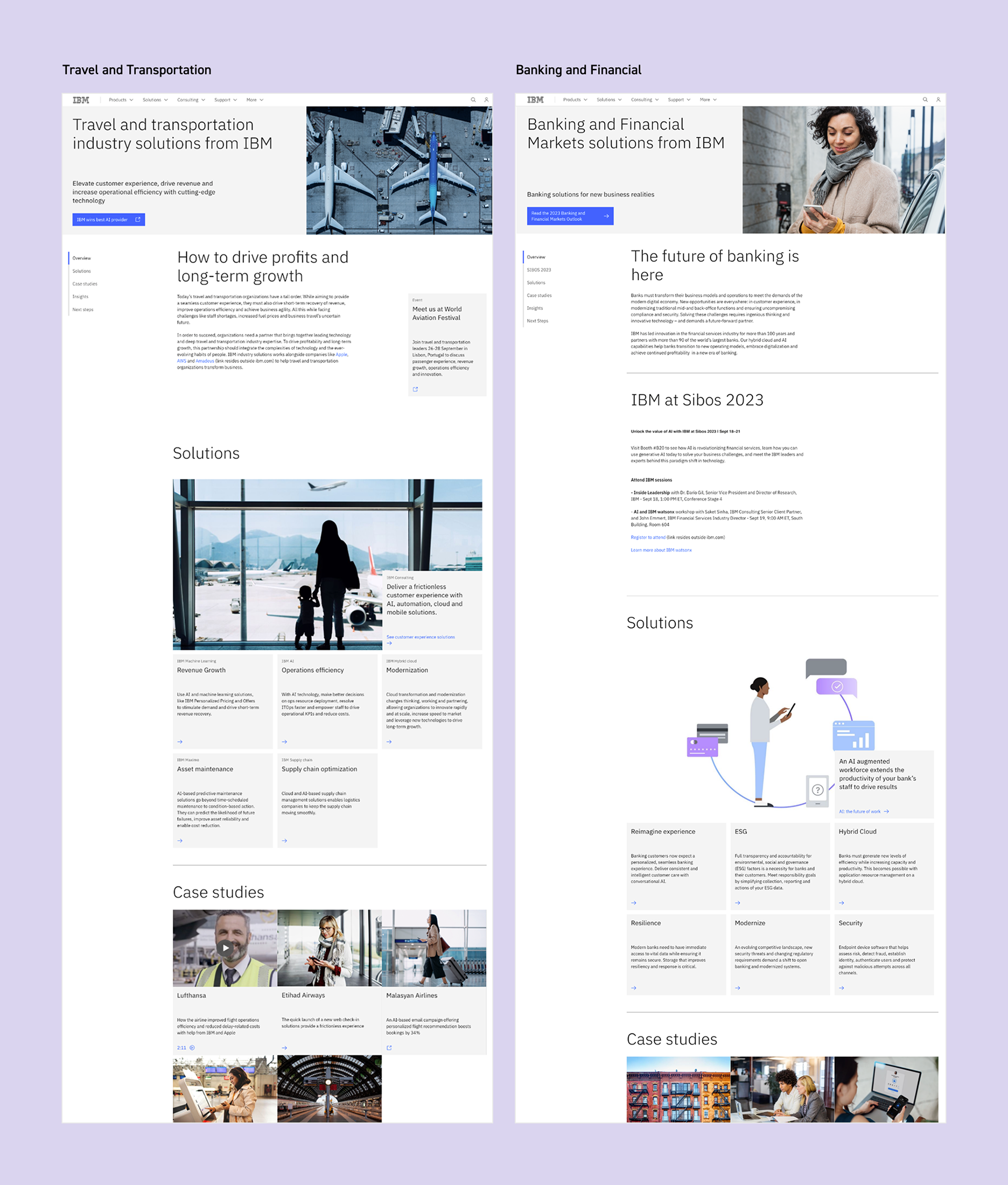Click arrow icon on ESG card

738,903
